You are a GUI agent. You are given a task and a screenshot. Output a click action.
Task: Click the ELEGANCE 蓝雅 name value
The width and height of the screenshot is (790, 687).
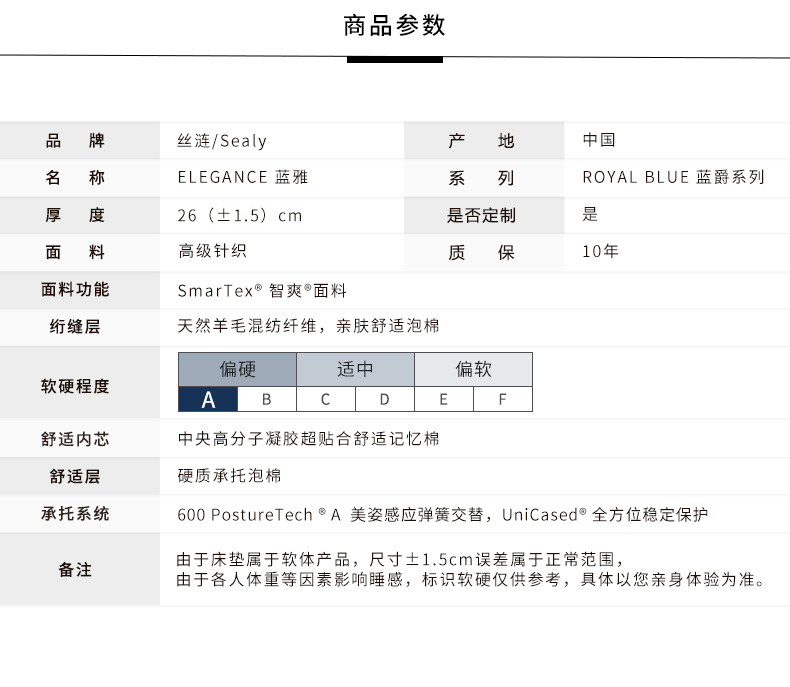pos(242,177)
